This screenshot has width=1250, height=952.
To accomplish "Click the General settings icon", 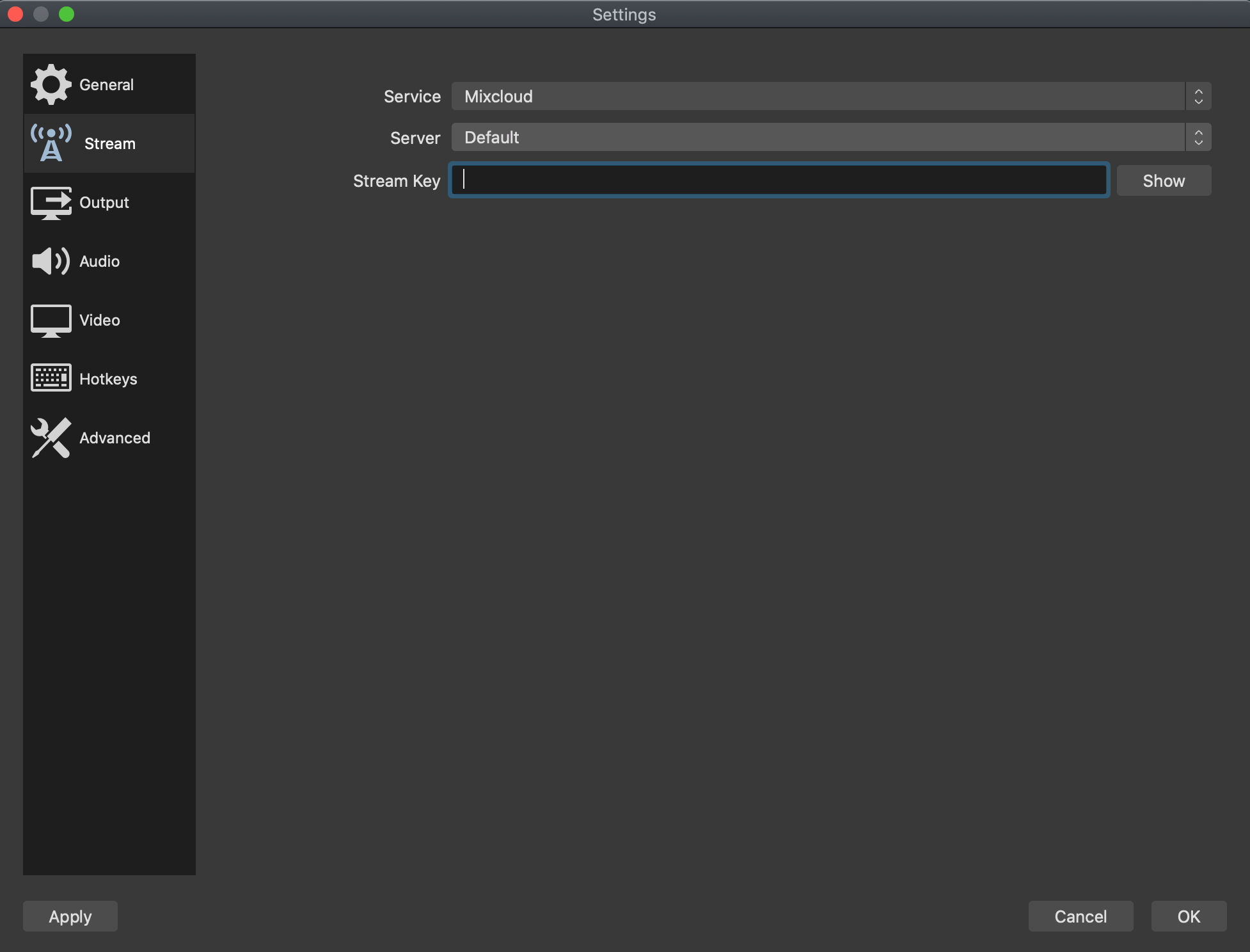I will [50, 84].
